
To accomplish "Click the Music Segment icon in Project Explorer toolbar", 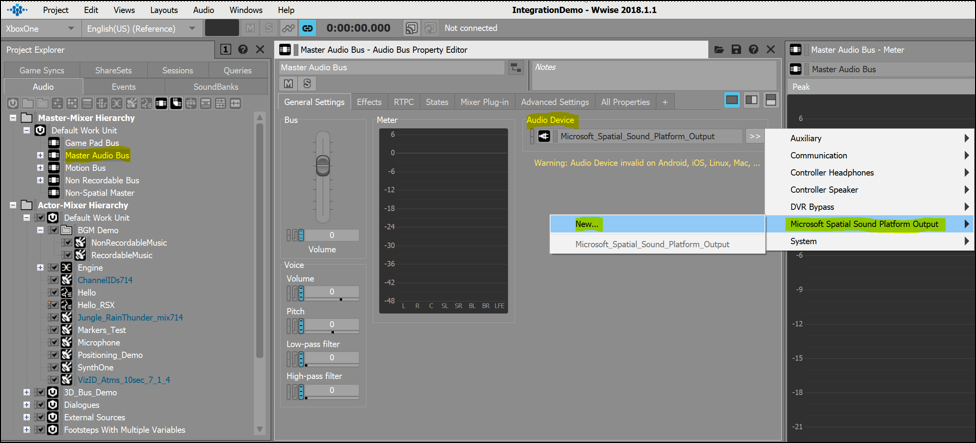I will point(220,103).
